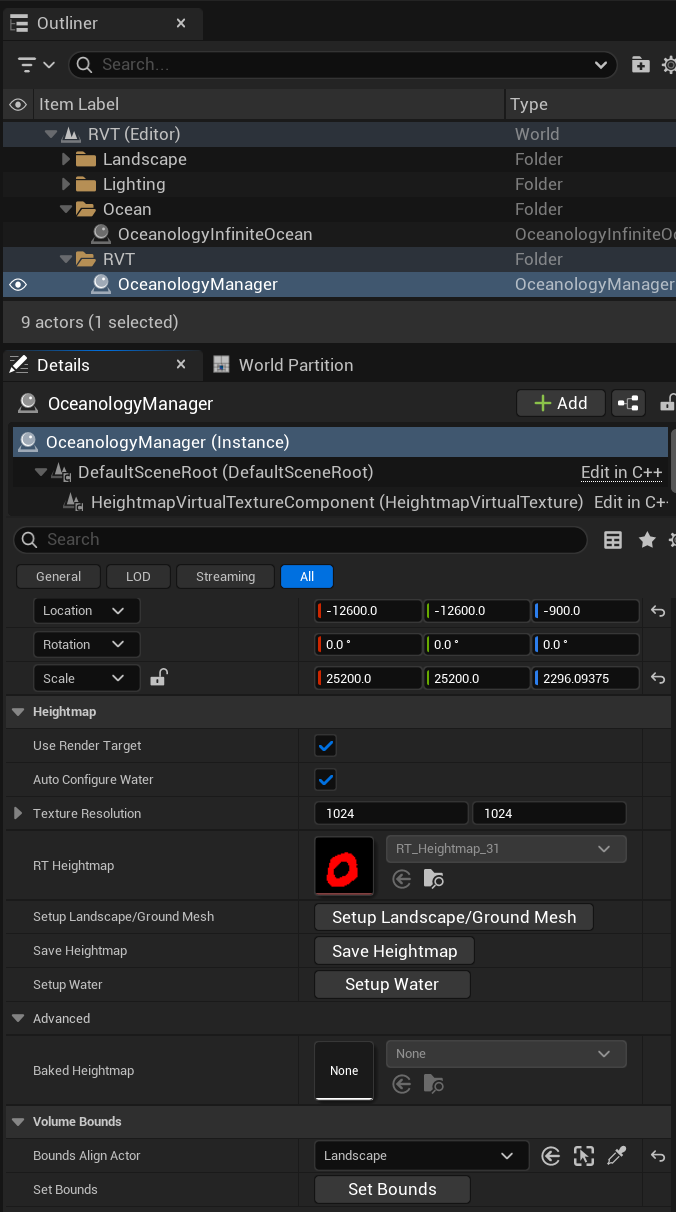Click the Lighting folder icon
Screen dimensions: 676x1212
(x=86, y=184)
